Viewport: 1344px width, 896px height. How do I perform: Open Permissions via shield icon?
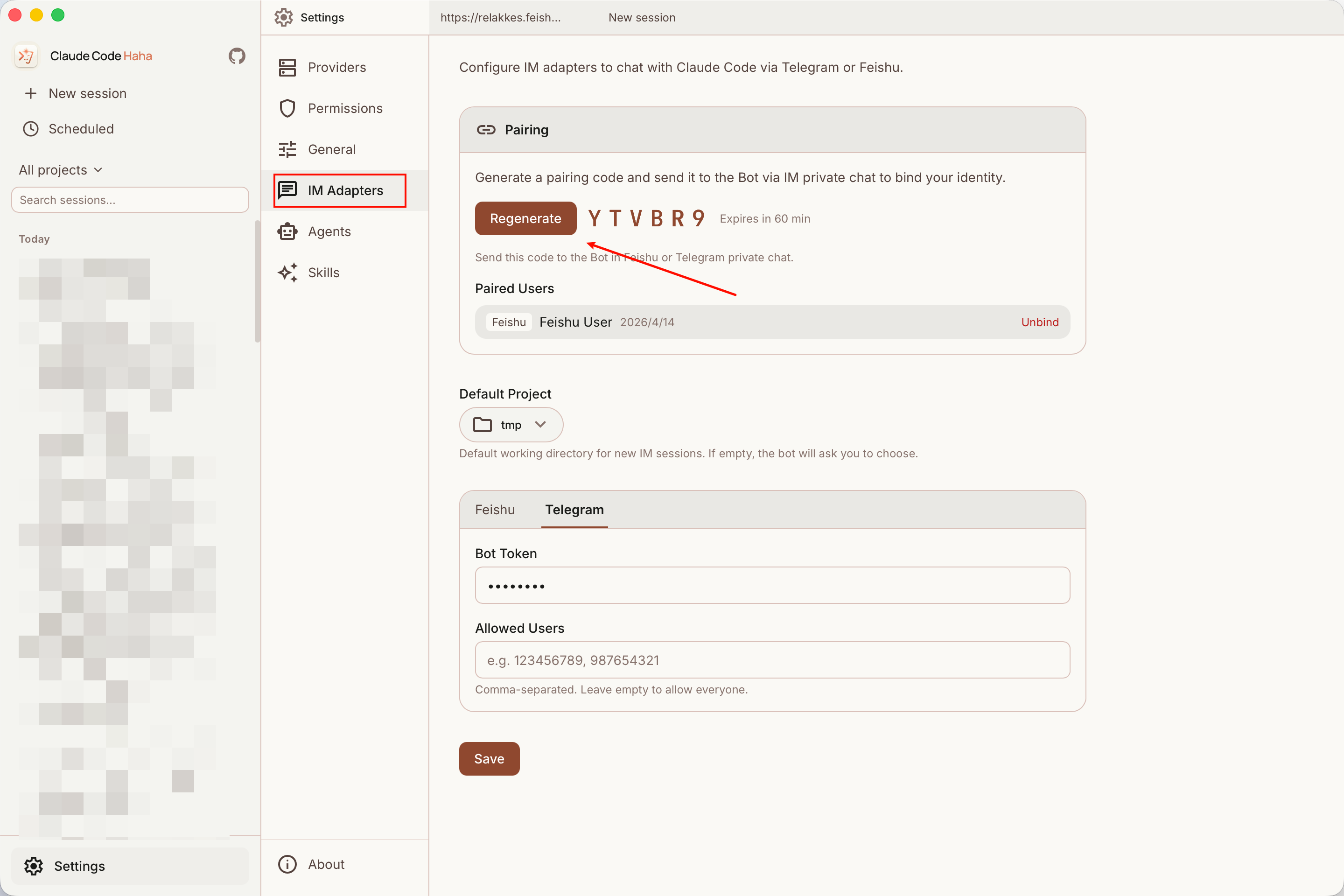(287, 109)
